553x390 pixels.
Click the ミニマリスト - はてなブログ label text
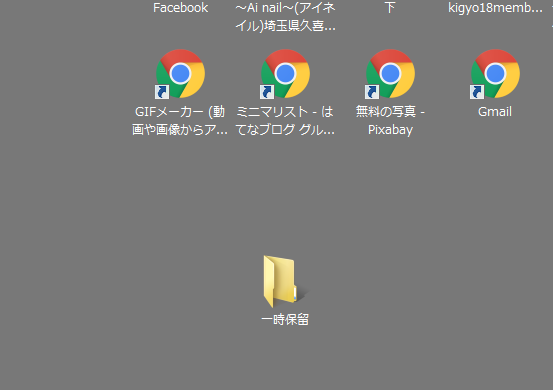tap(285, 121)
